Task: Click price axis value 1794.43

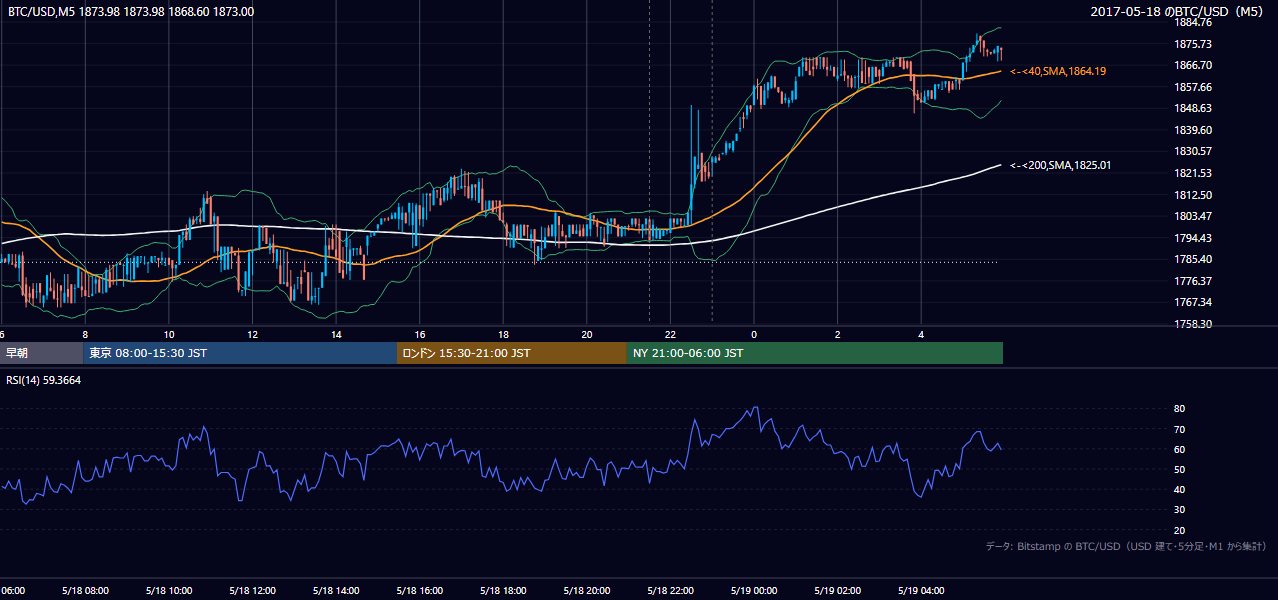Action: coord(1193,238)
